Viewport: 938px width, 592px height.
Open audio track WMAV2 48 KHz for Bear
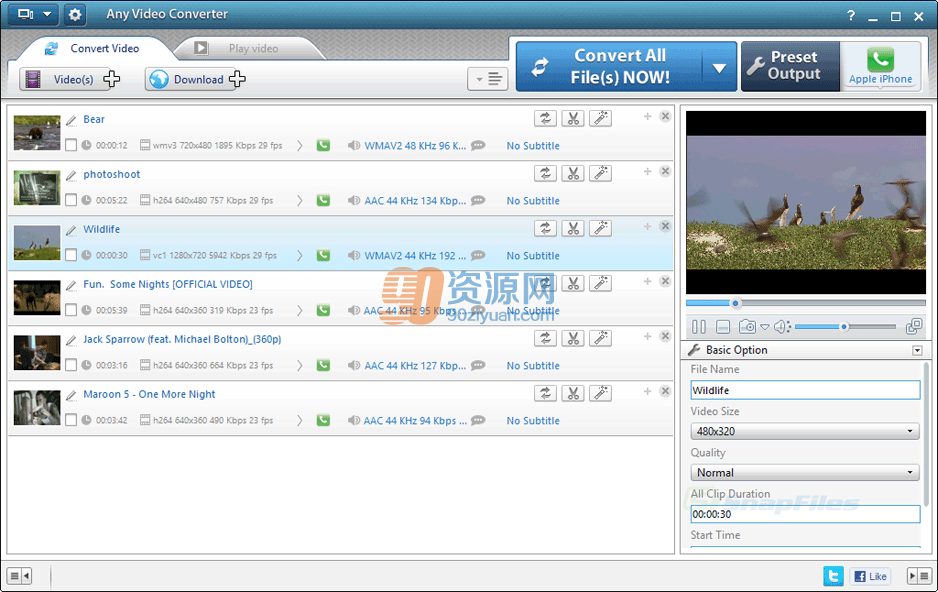coord(415,146)
